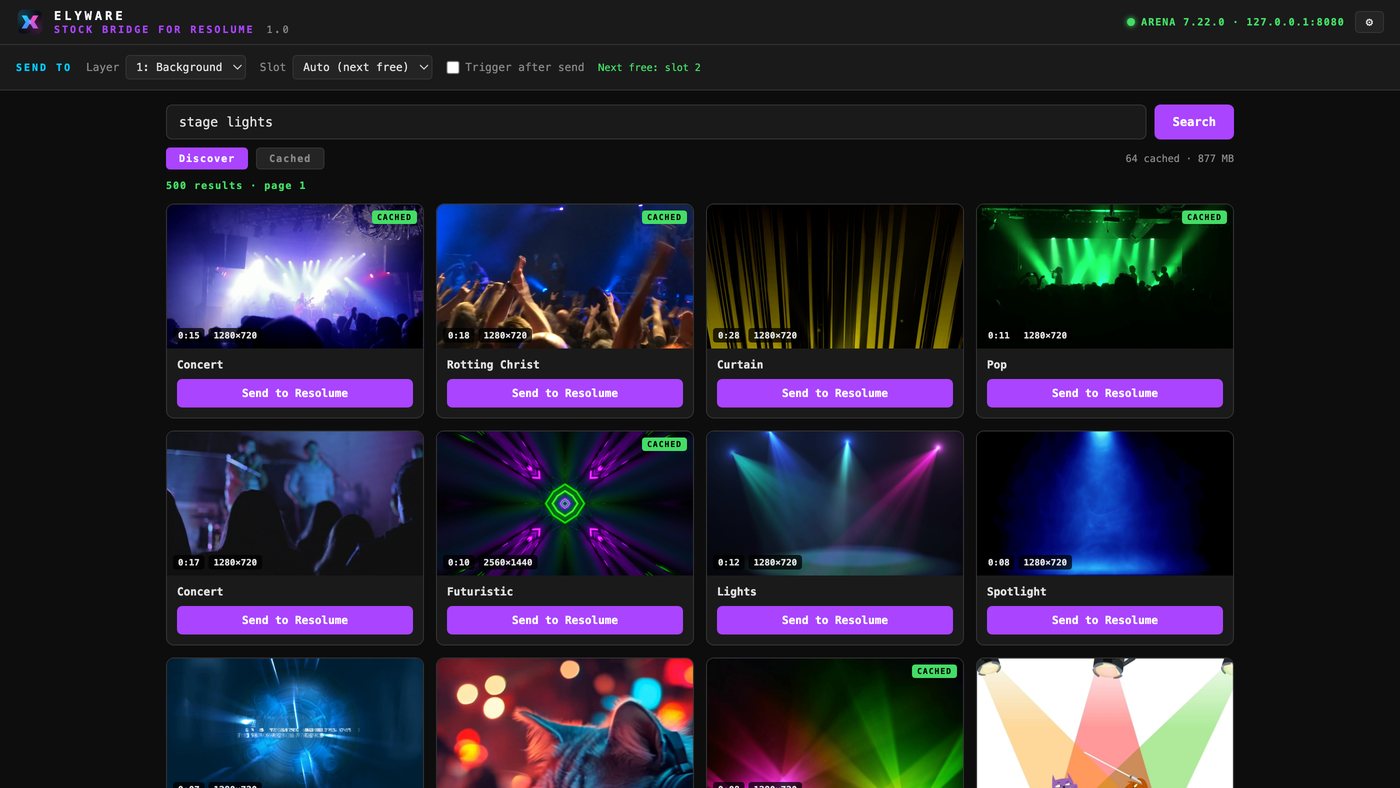Click the green connection status dot
The height and width of the screenshot is (788, 1400).
(1131, 22)
